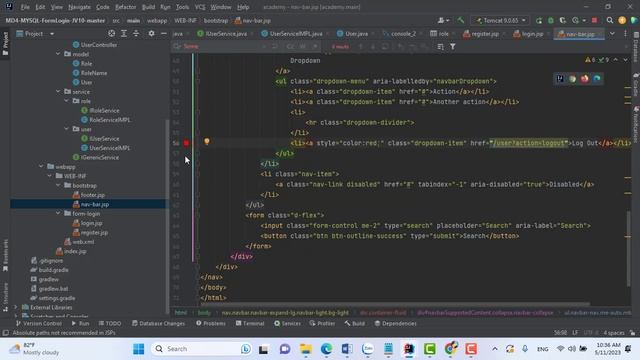Screen dimensions: 640x360
Task: Open page preview in Firefox browser icon
Action: (x=584, y=79)
